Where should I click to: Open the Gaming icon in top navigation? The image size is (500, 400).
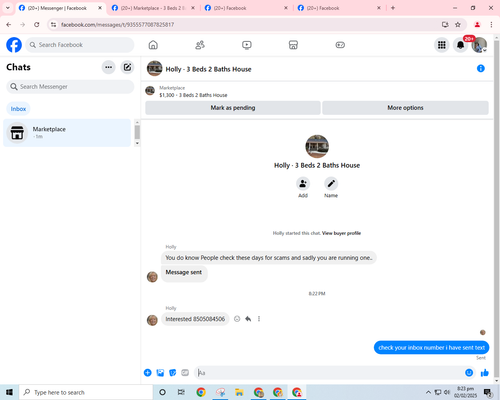[x=340, y=45]
